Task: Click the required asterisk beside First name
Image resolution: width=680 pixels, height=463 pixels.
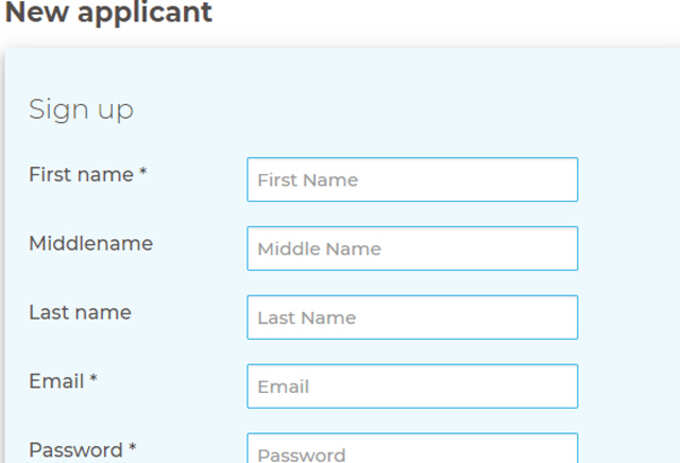Action: [x=143, y=171]
